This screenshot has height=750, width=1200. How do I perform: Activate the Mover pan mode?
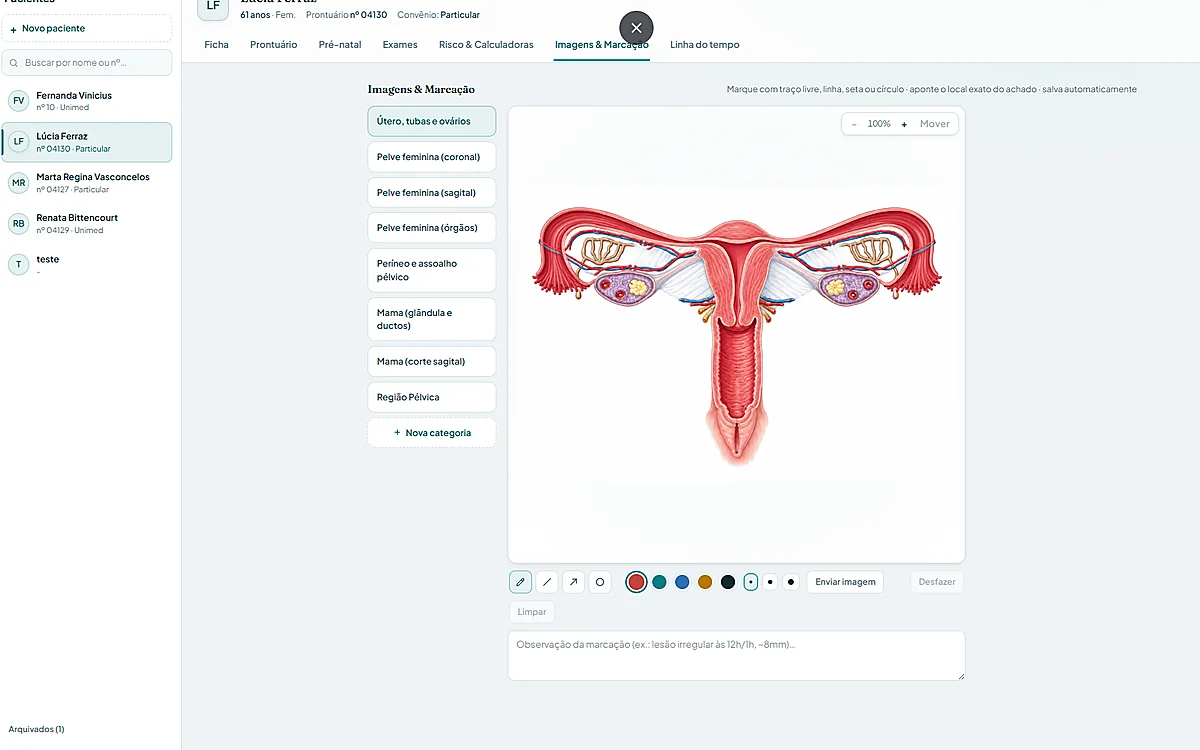(x=935, y=124)
